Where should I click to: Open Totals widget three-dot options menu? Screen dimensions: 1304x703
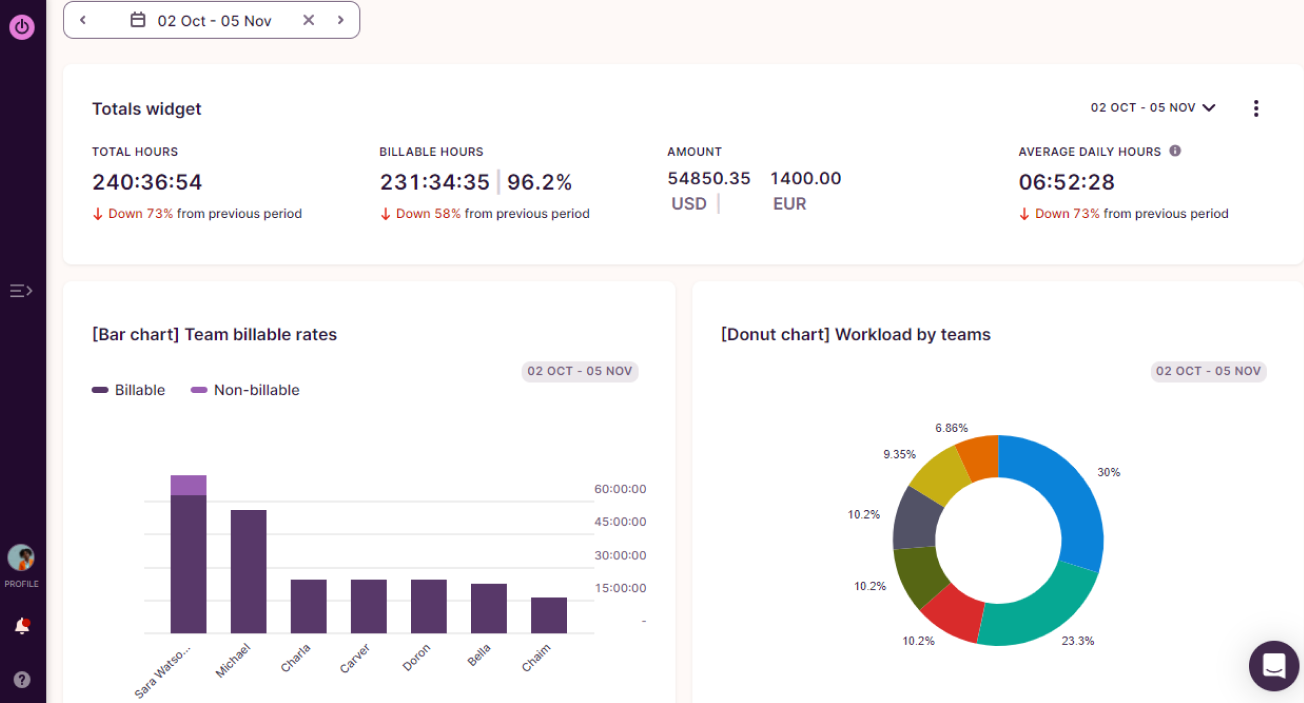point(1256,108)
